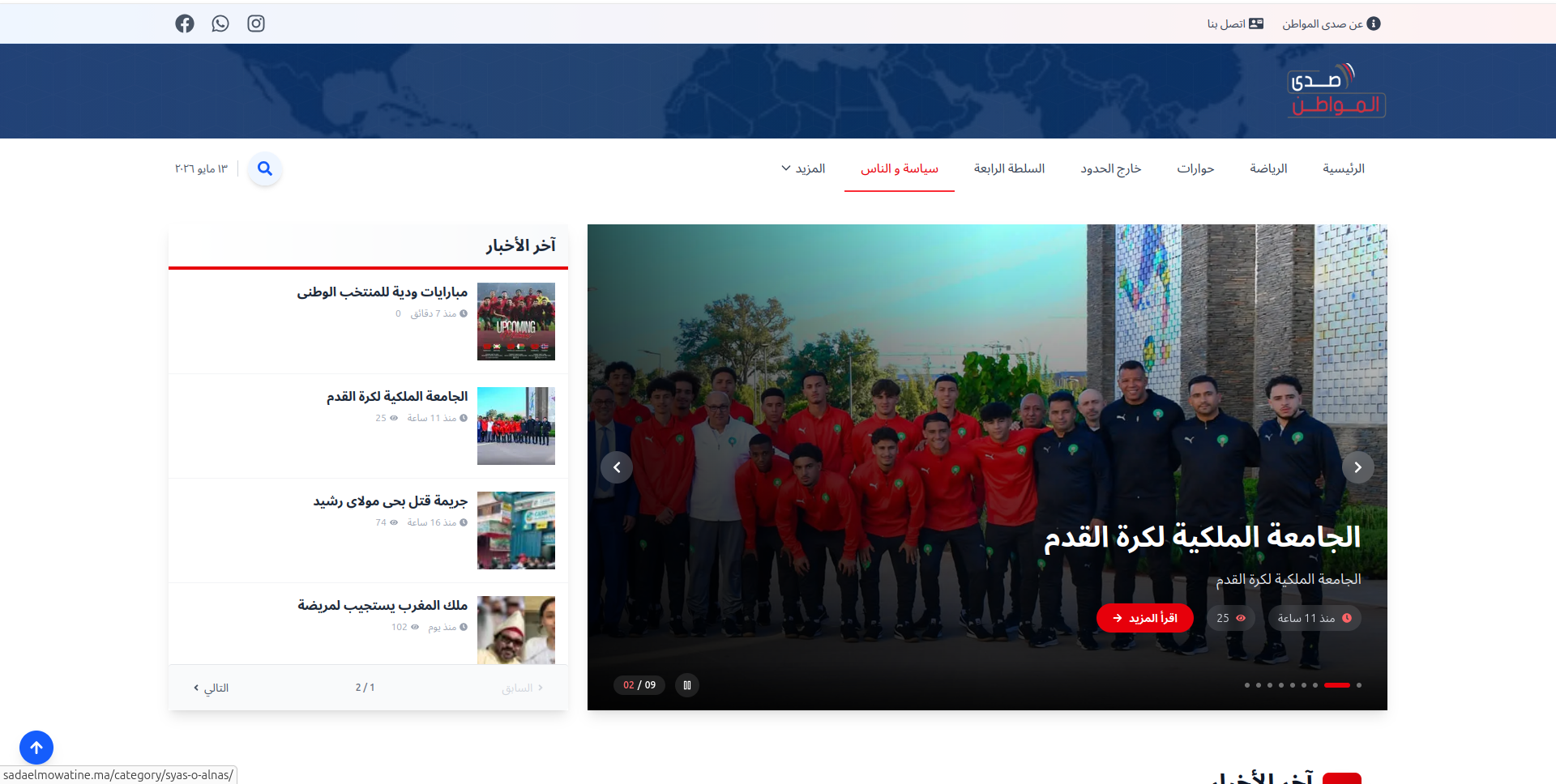Click the صدى المواطن site logo
The image size is (1556, 784).
pos(1336,91)
